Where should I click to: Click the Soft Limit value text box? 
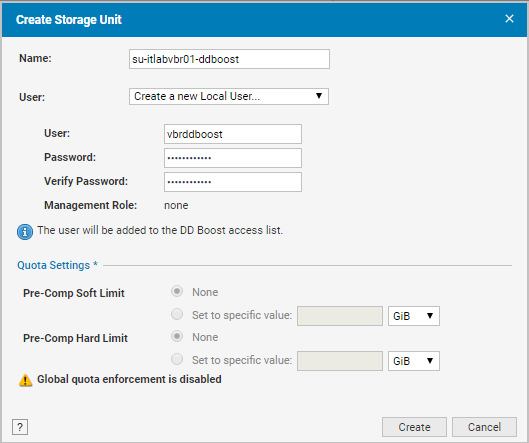click(340, 316)
